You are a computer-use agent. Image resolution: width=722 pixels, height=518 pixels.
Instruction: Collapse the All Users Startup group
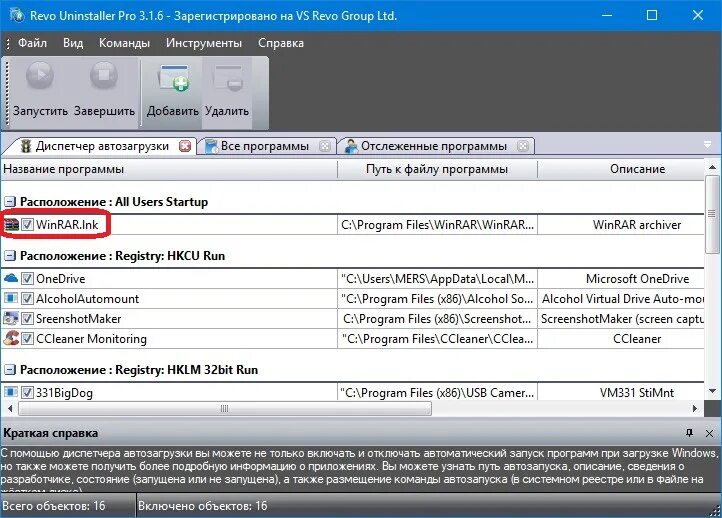pos(10,202)
